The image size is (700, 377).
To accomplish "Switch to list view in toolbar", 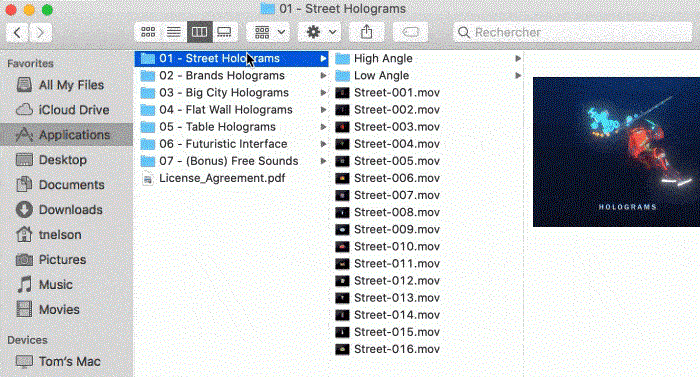I will 174,32.
